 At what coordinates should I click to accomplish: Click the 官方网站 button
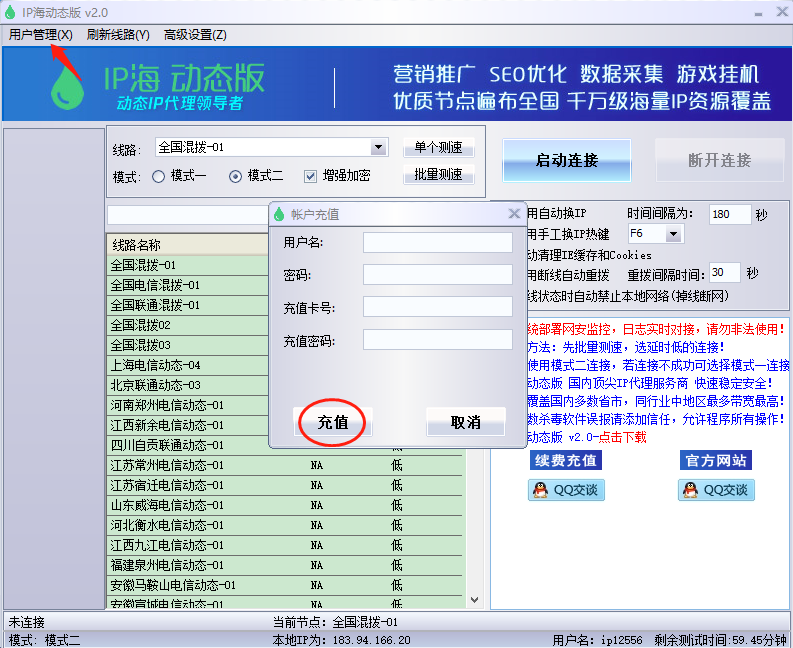click(x=716, y=460)
